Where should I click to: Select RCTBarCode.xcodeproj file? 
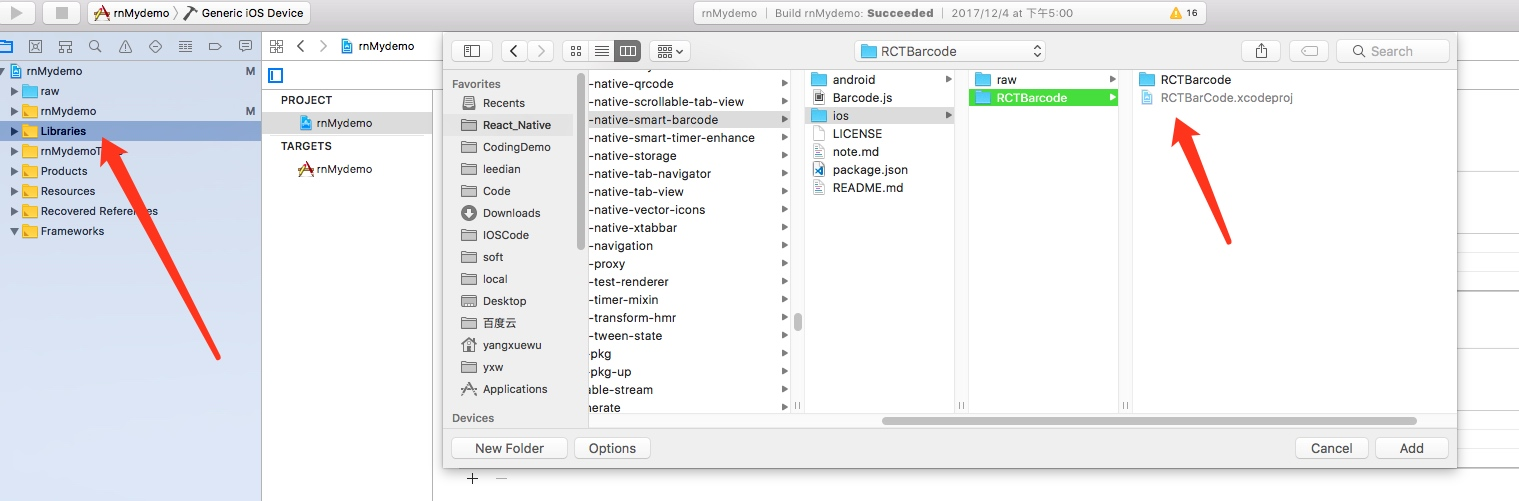[x=1216, y=98]
